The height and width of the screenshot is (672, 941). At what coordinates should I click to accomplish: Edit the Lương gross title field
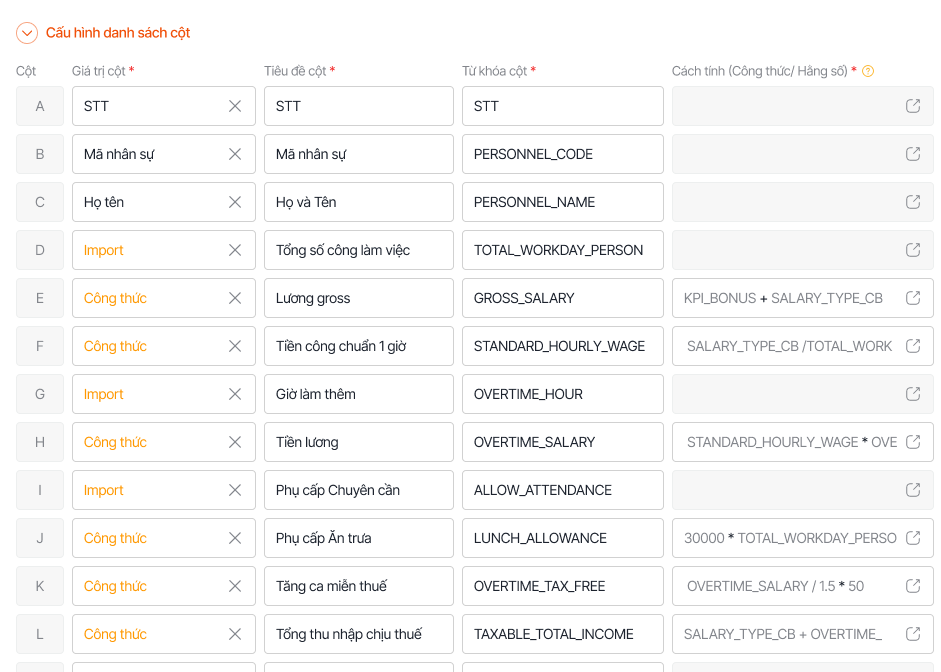click(358, 298)
